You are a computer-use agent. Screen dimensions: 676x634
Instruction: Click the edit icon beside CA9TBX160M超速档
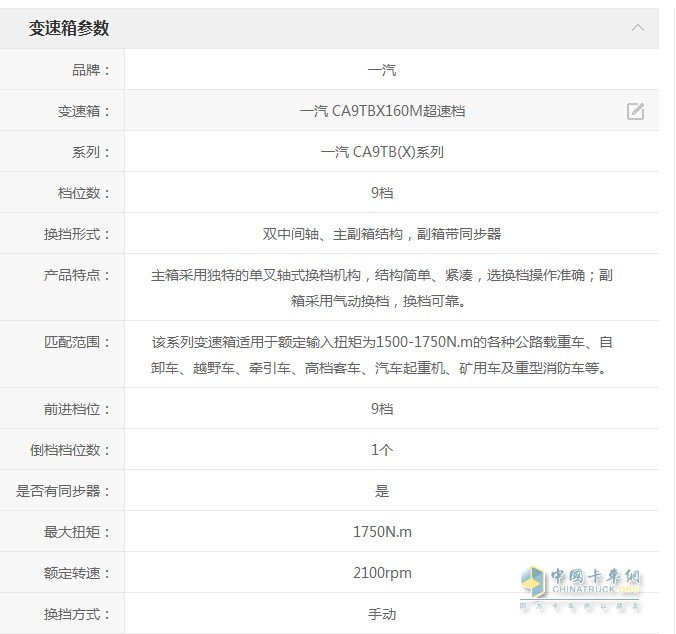click(x=635, y=111)
